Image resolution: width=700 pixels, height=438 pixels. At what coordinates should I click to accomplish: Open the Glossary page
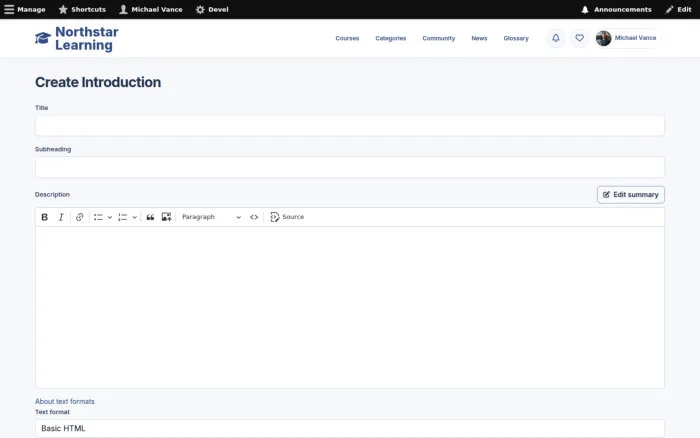point(516,38)
